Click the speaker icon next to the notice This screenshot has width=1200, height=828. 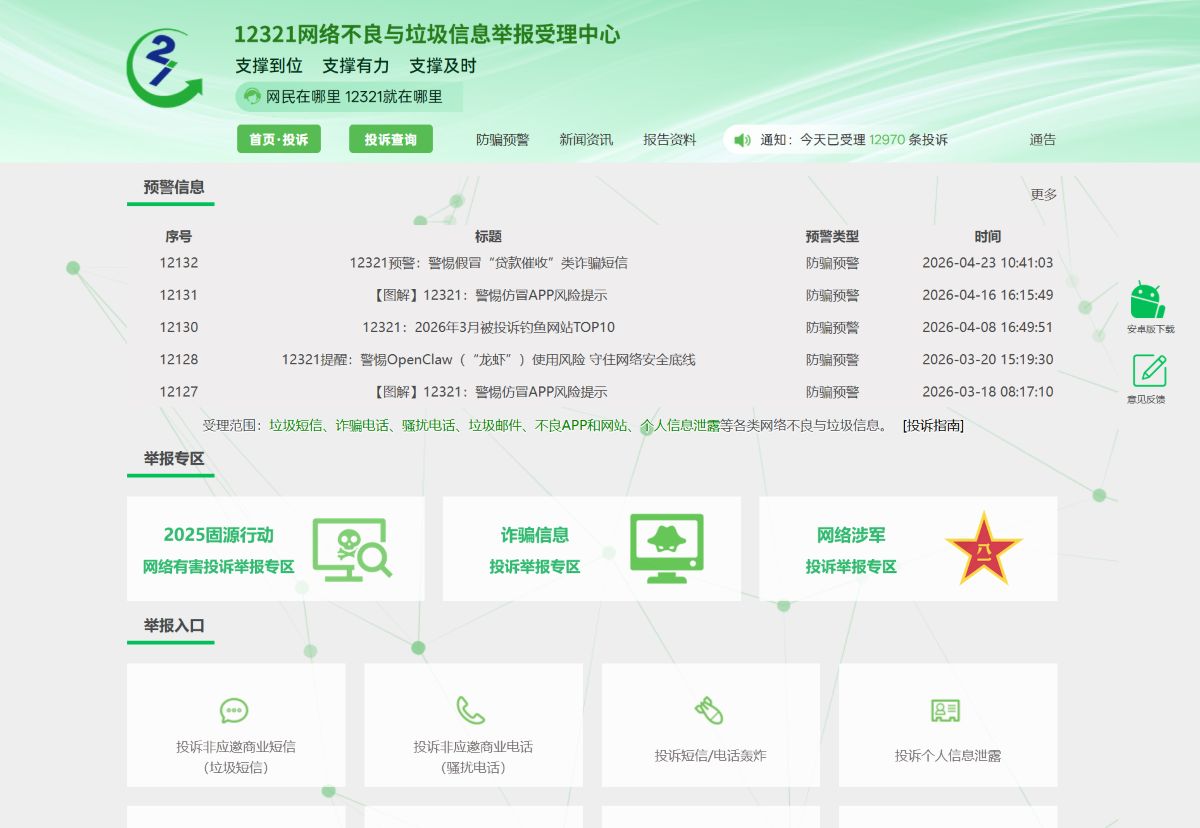[740, 139]
